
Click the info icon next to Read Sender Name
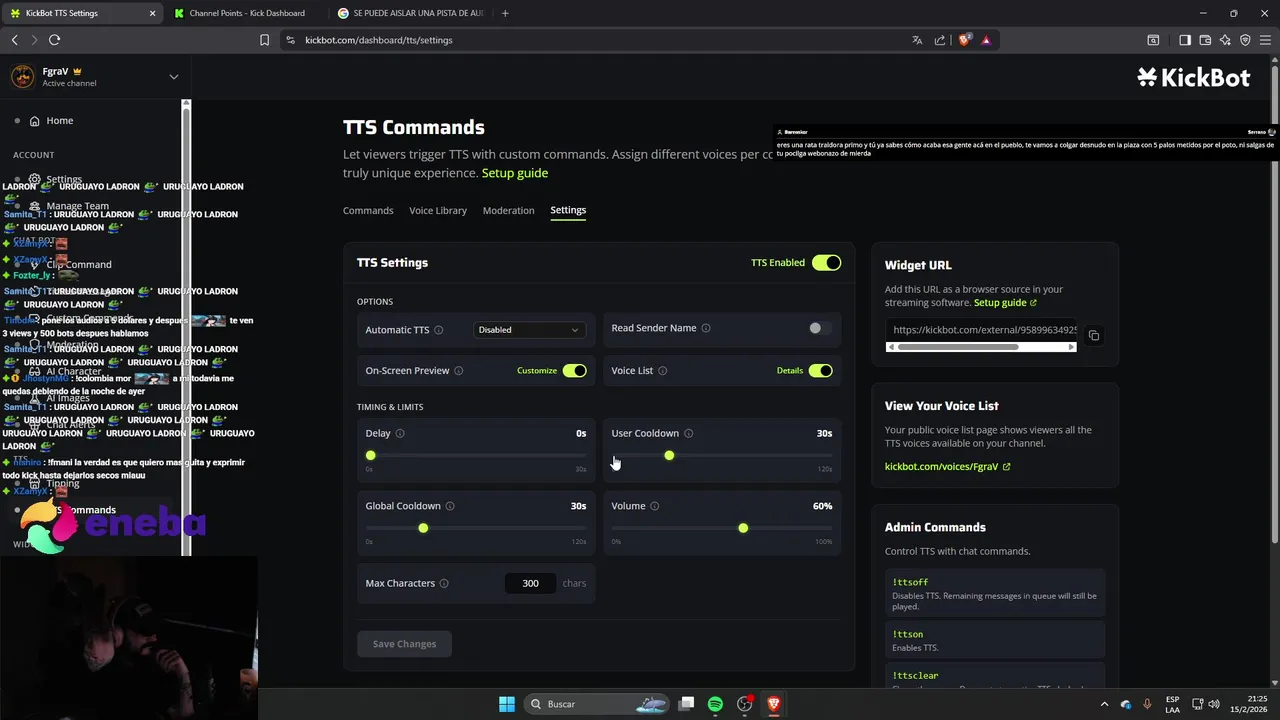[x=706, y=328]
